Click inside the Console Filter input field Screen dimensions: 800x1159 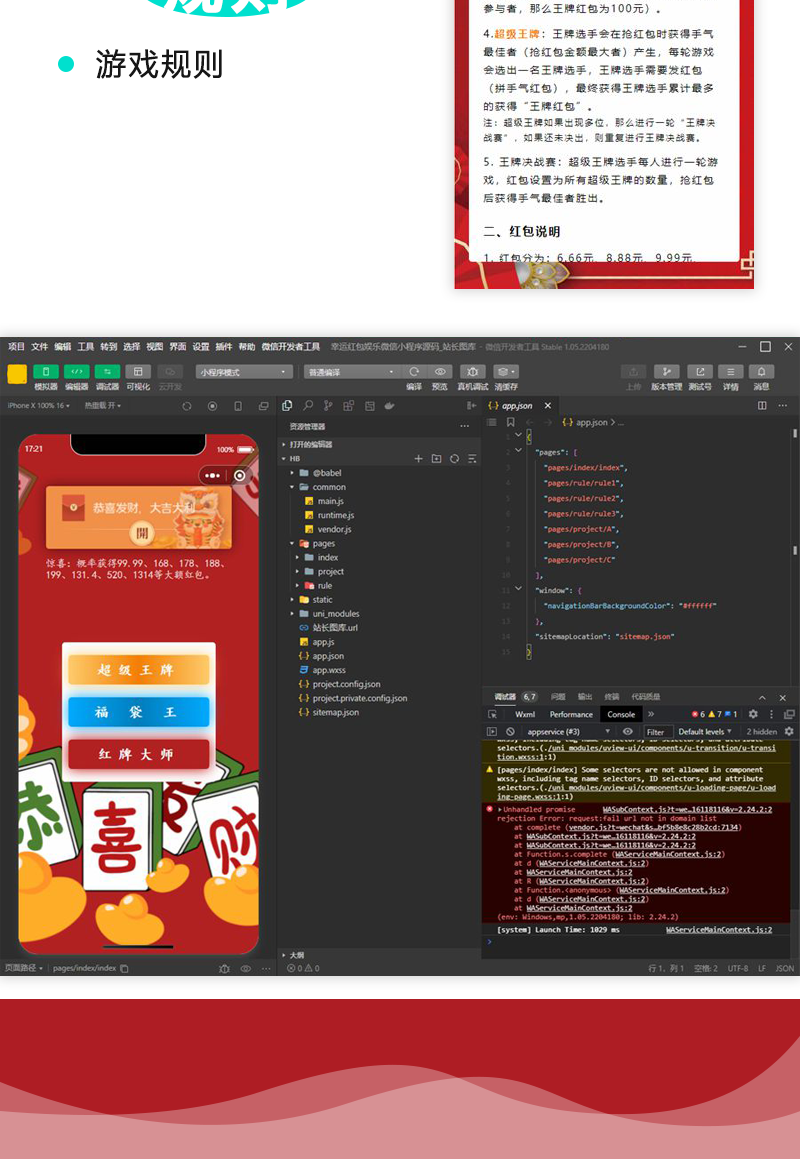(660, 730)
